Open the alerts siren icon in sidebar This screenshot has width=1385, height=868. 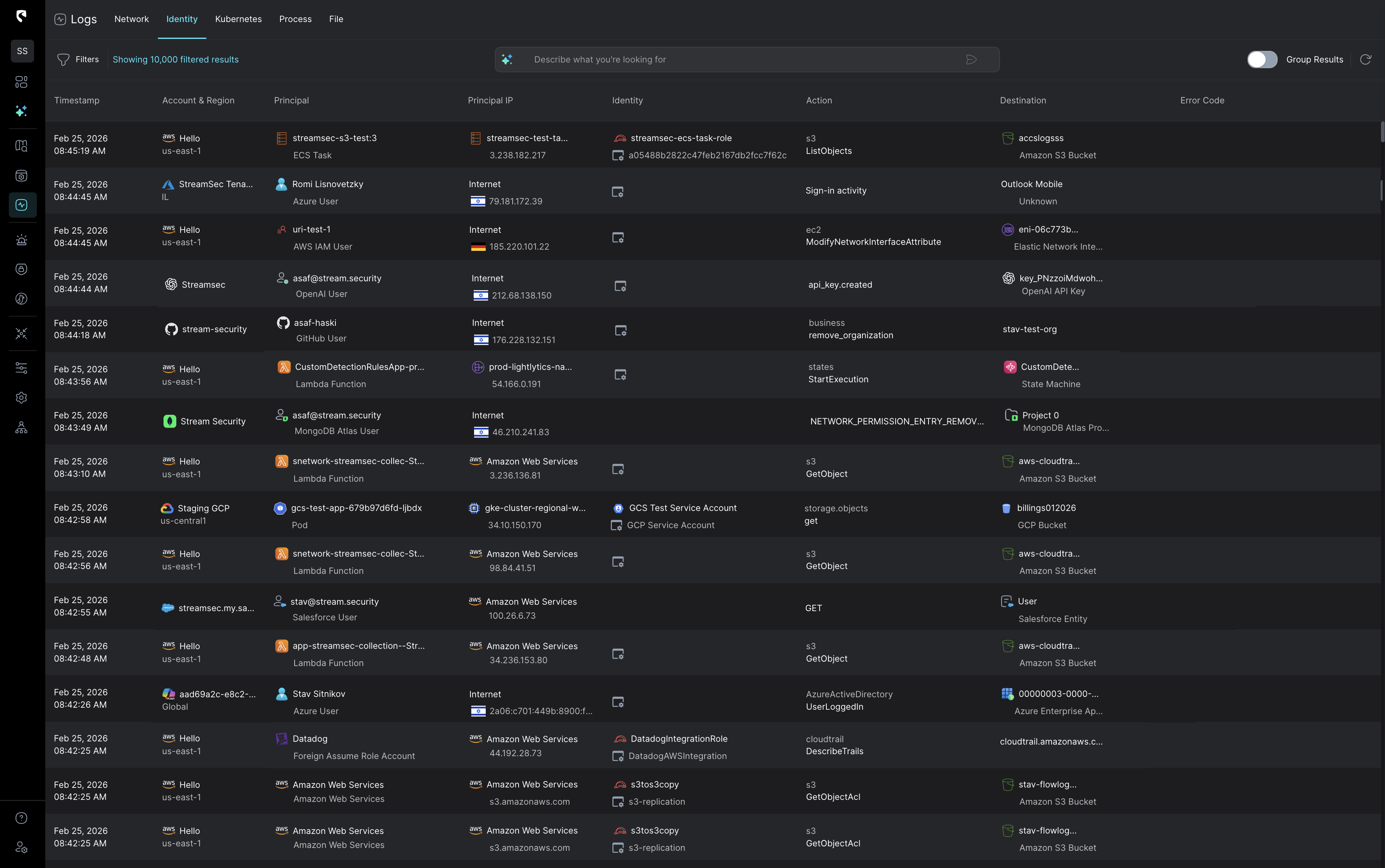pyautogui.click(x=22, y=240)
